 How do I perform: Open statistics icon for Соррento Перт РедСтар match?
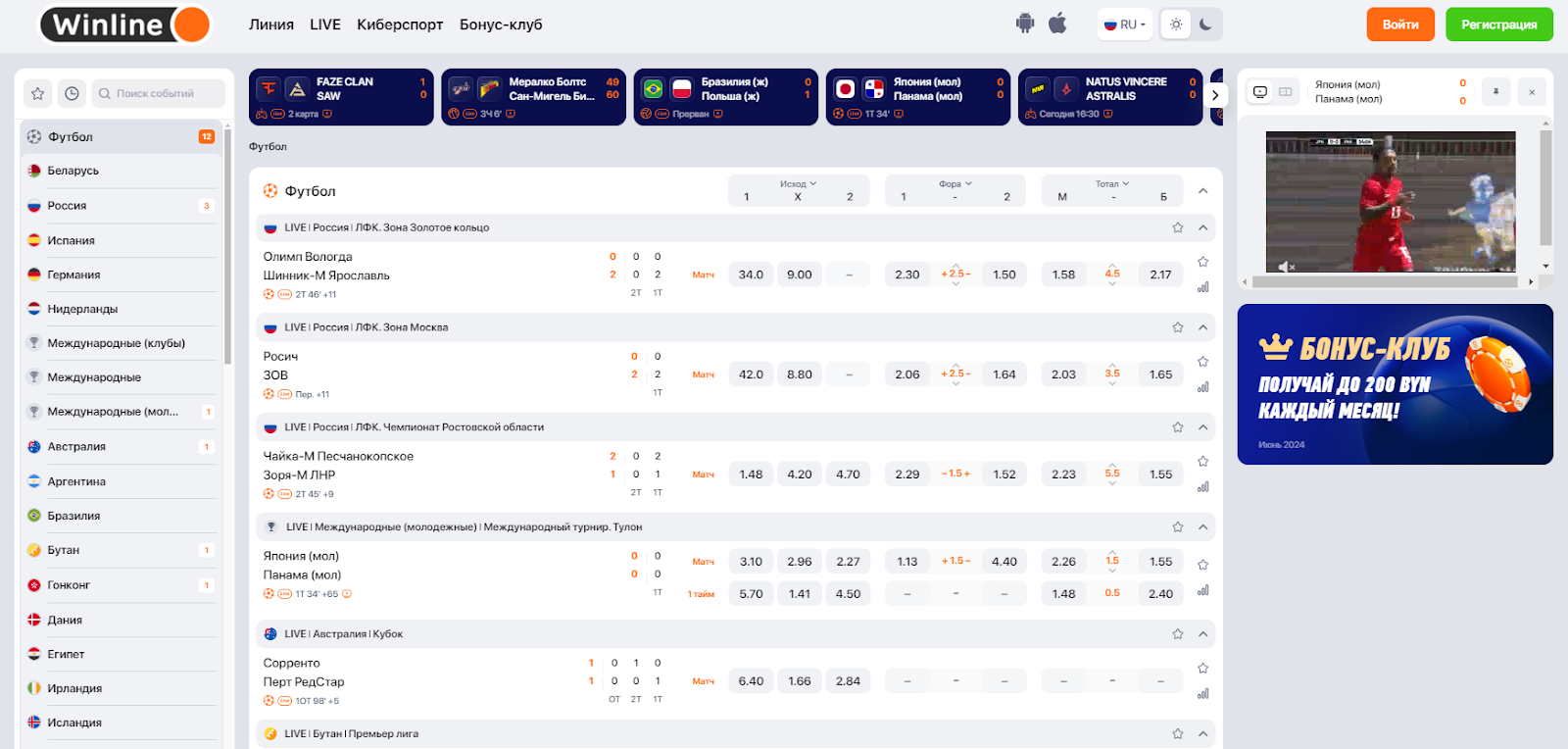pos(1202,693)
